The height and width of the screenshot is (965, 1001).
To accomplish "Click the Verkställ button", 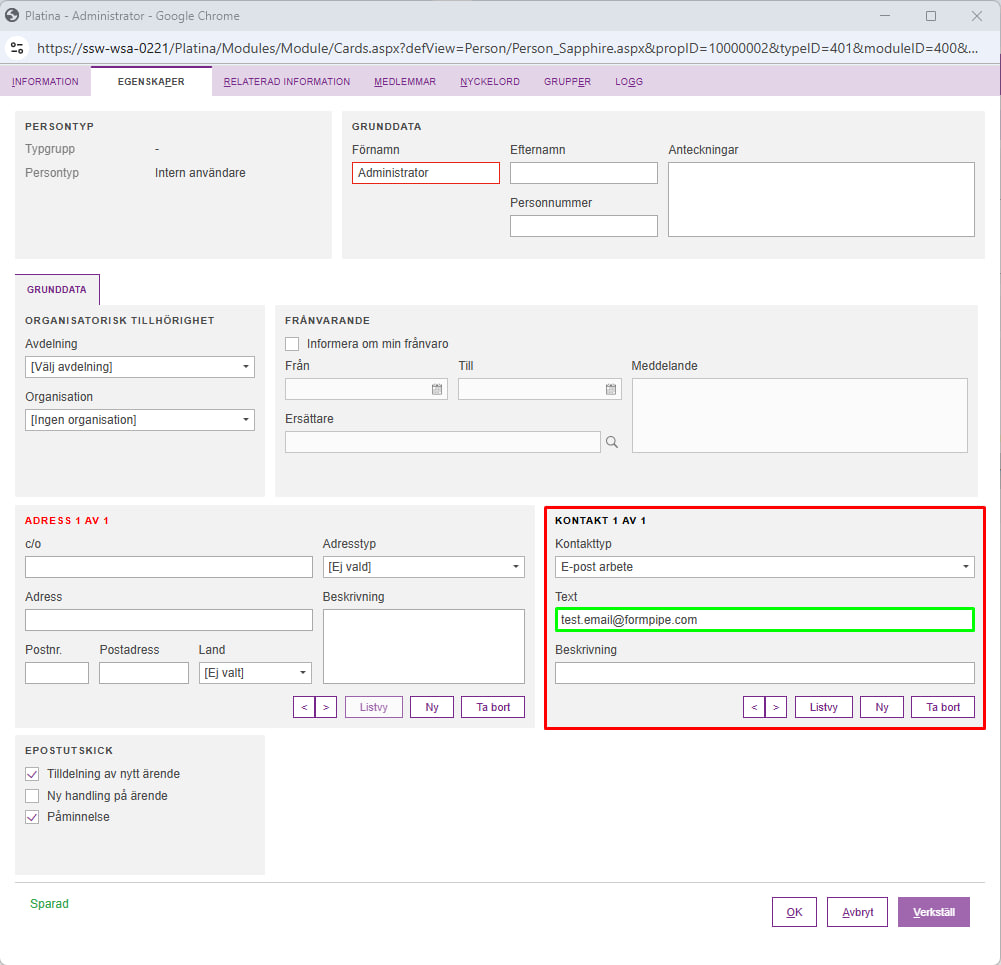I will pyautogui.click(x=933, y=912).
